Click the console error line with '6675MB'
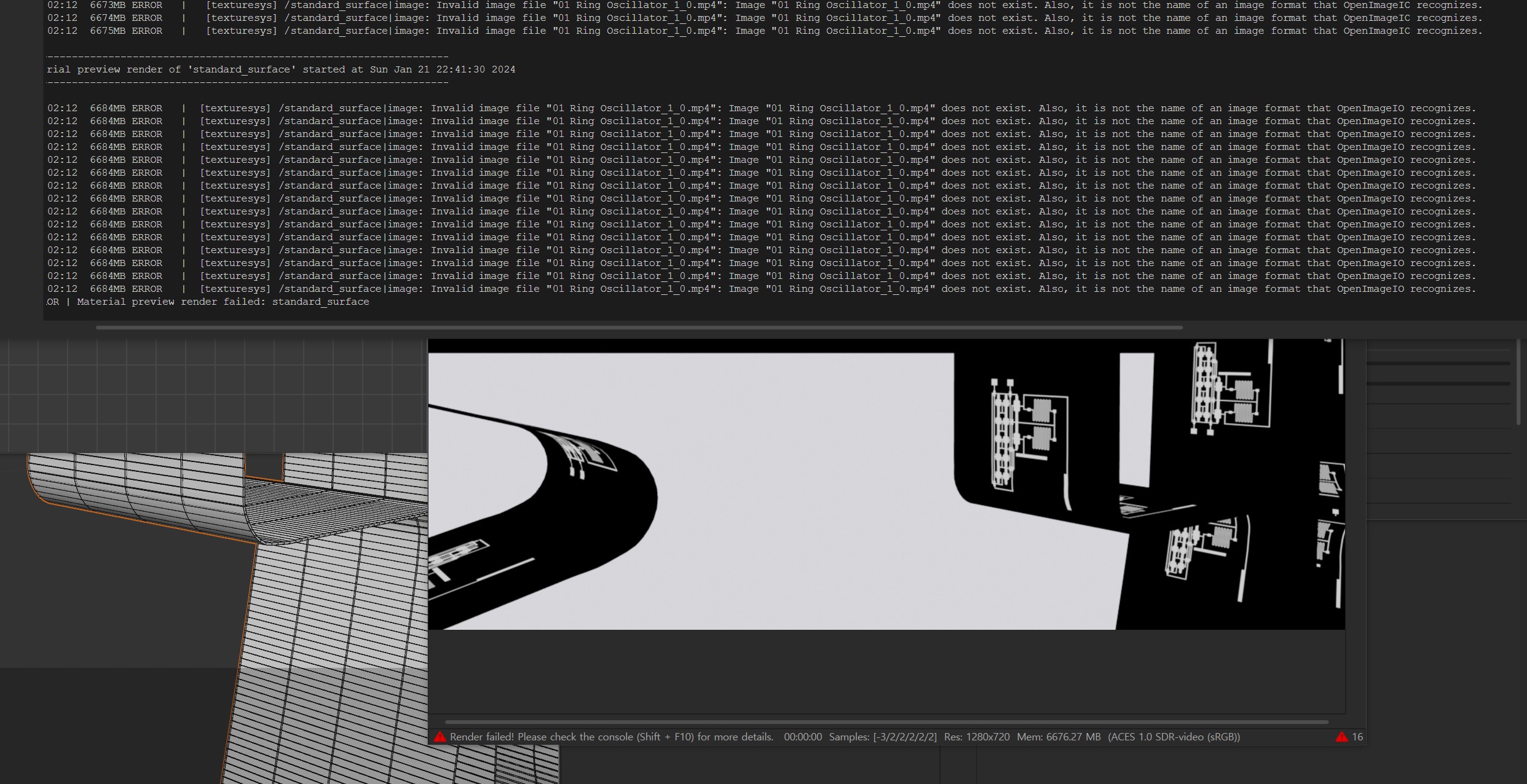This screenshot has width=1527, height=784. pyautogui.click(x=765, y=31)
